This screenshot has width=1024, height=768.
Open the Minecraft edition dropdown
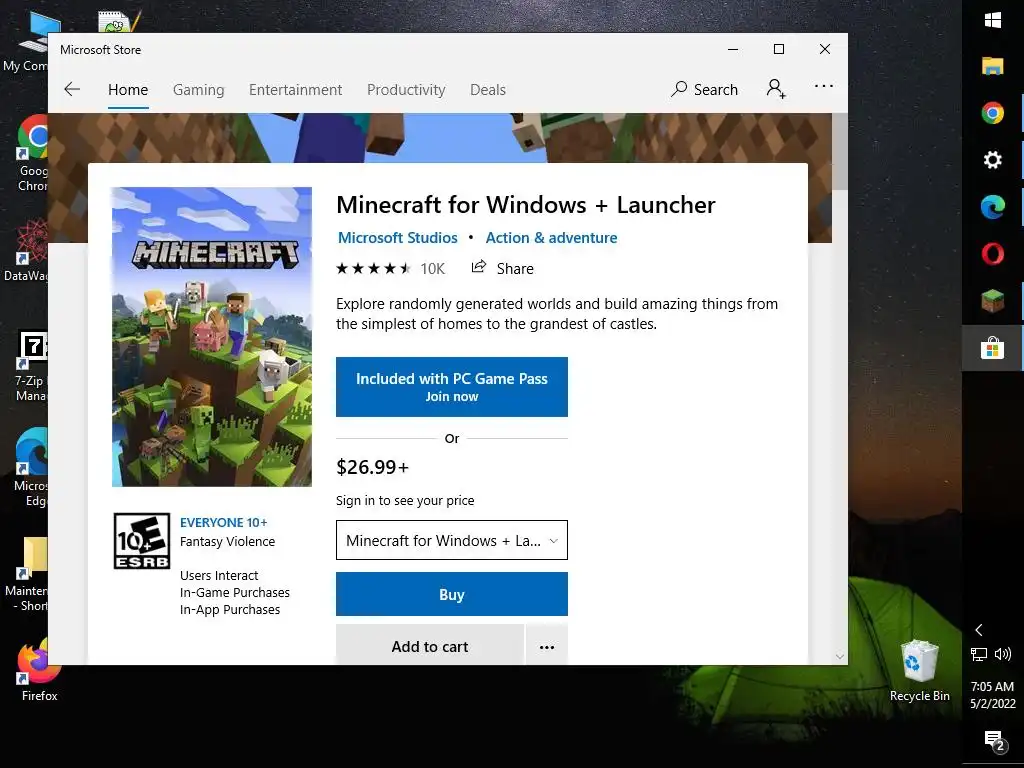point(451,540)
